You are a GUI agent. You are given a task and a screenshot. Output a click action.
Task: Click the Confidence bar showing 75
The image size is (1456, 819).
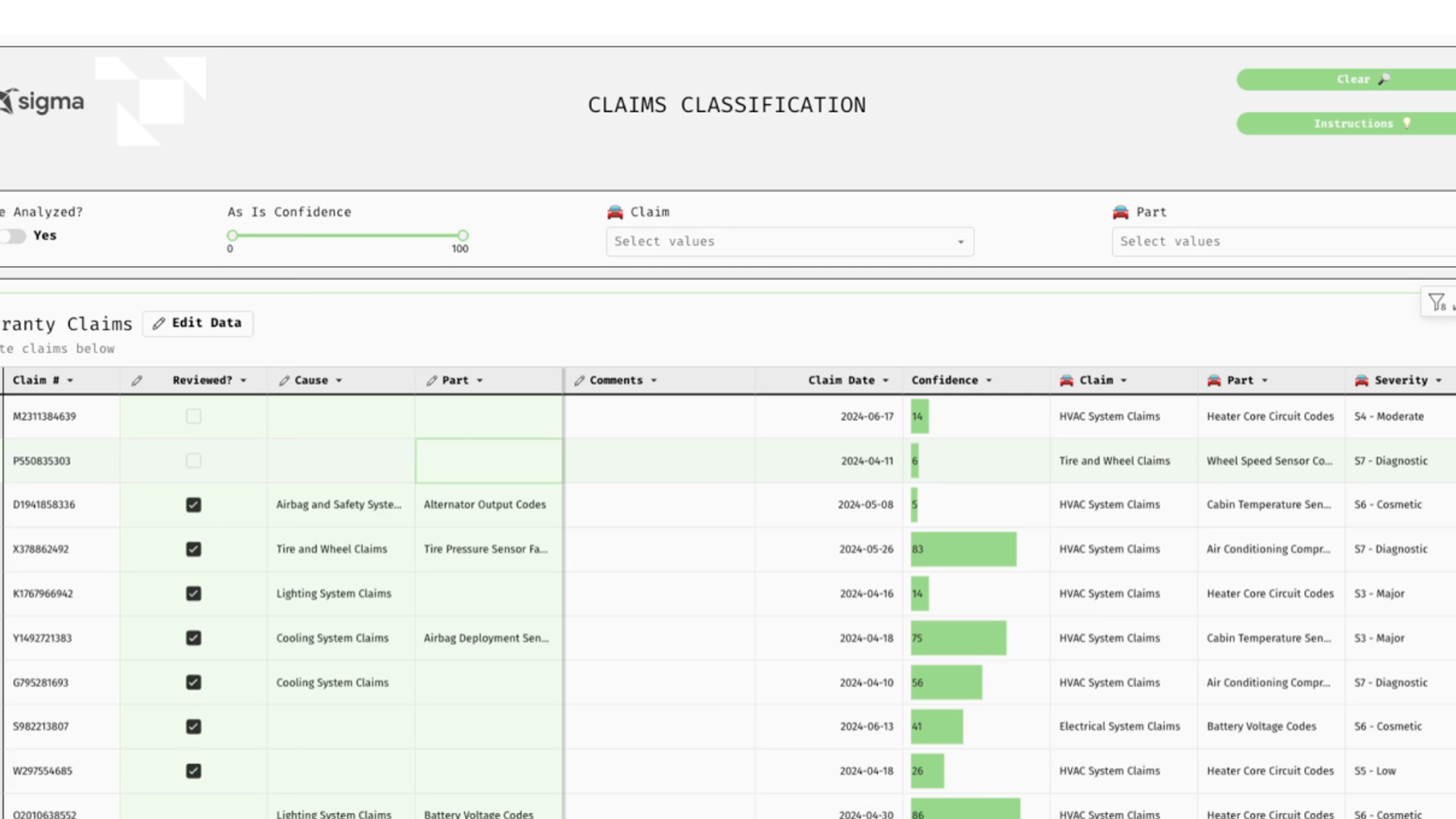pyautogui.click(x=958, y=638)
